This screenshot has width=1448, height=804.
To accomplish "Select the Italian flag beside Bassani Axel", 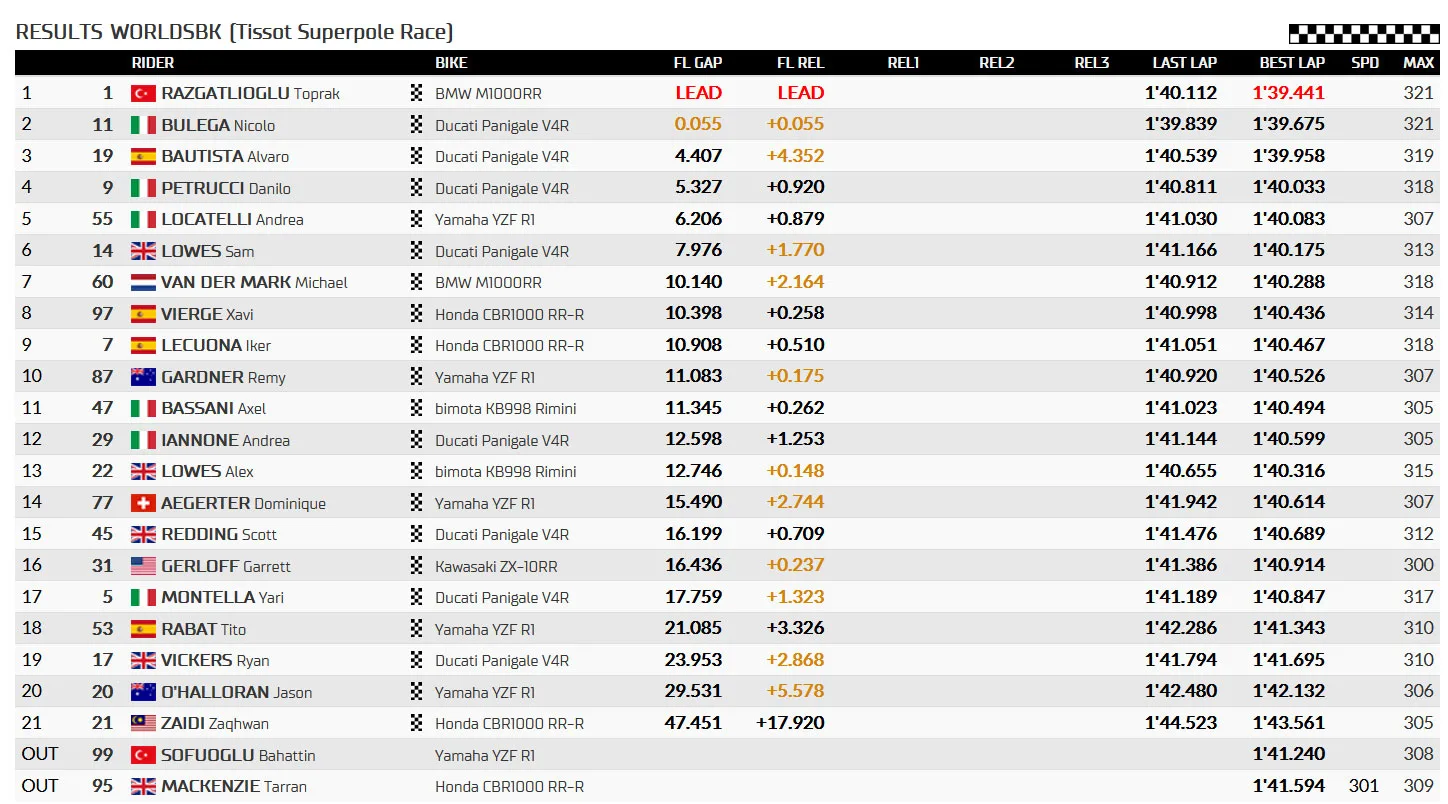I will (x=143, y=408).
